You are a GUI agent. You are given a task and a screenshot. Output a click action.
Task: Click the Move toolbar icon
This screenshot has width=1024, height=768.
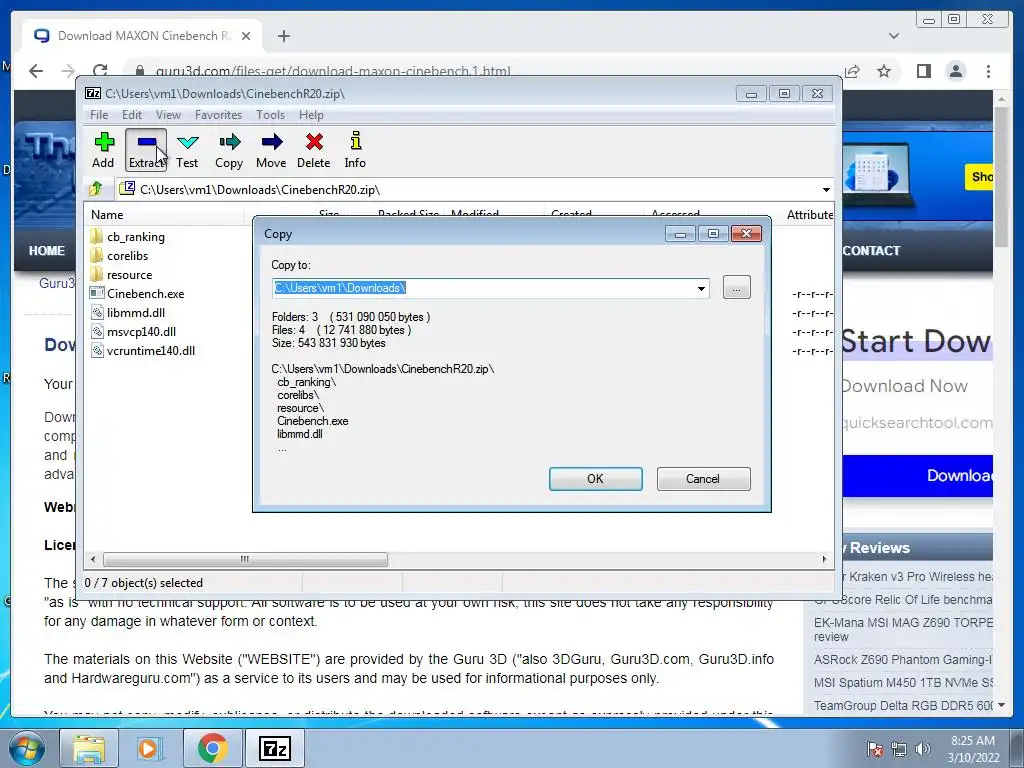pyautogui.click(x=271, y=150)
